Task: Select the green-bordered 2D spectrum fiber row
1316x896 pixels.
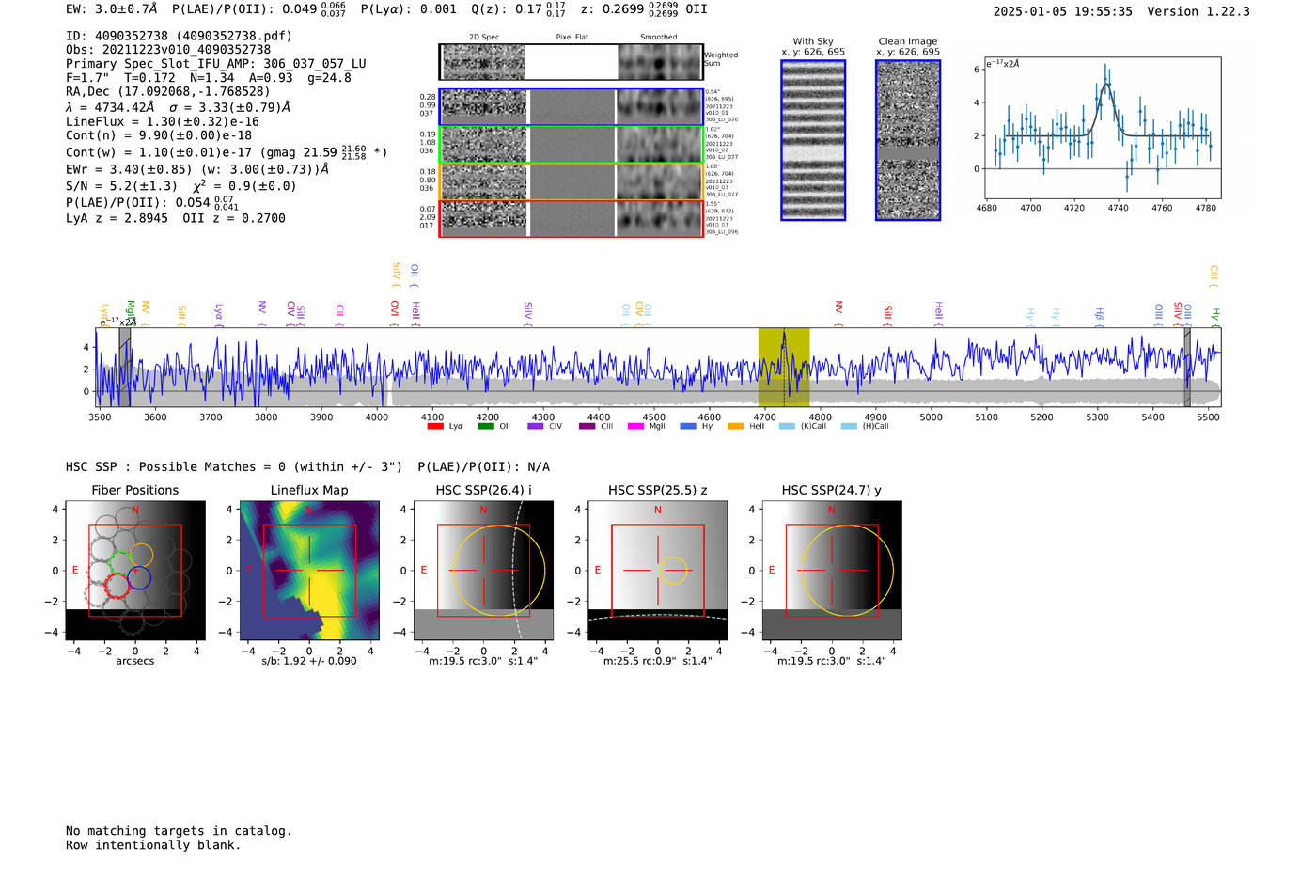Action: point(571,145)
